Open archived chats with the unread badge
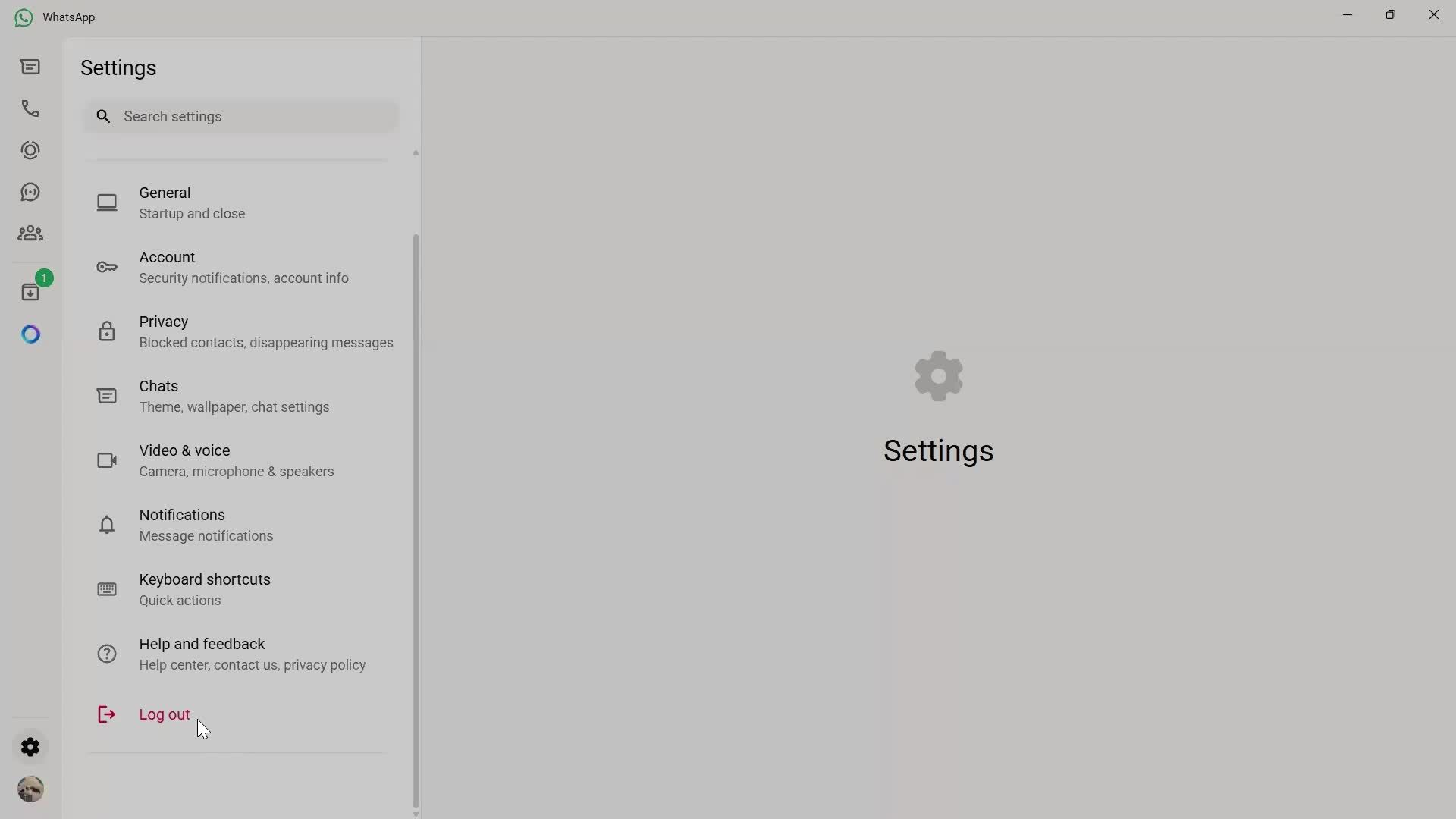The image size is (1456, 819). (x=30, y=292)
